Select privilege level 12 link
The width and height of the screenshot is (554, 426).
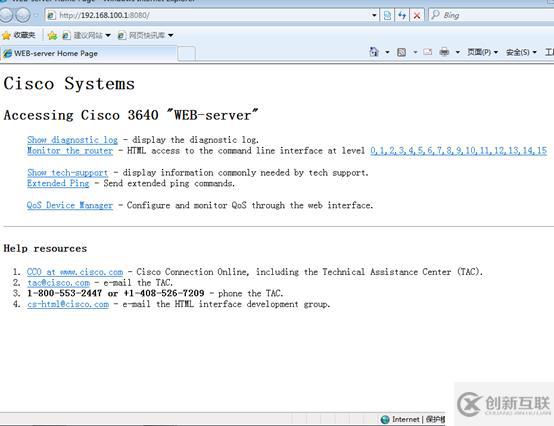click(x=499, y=151)
